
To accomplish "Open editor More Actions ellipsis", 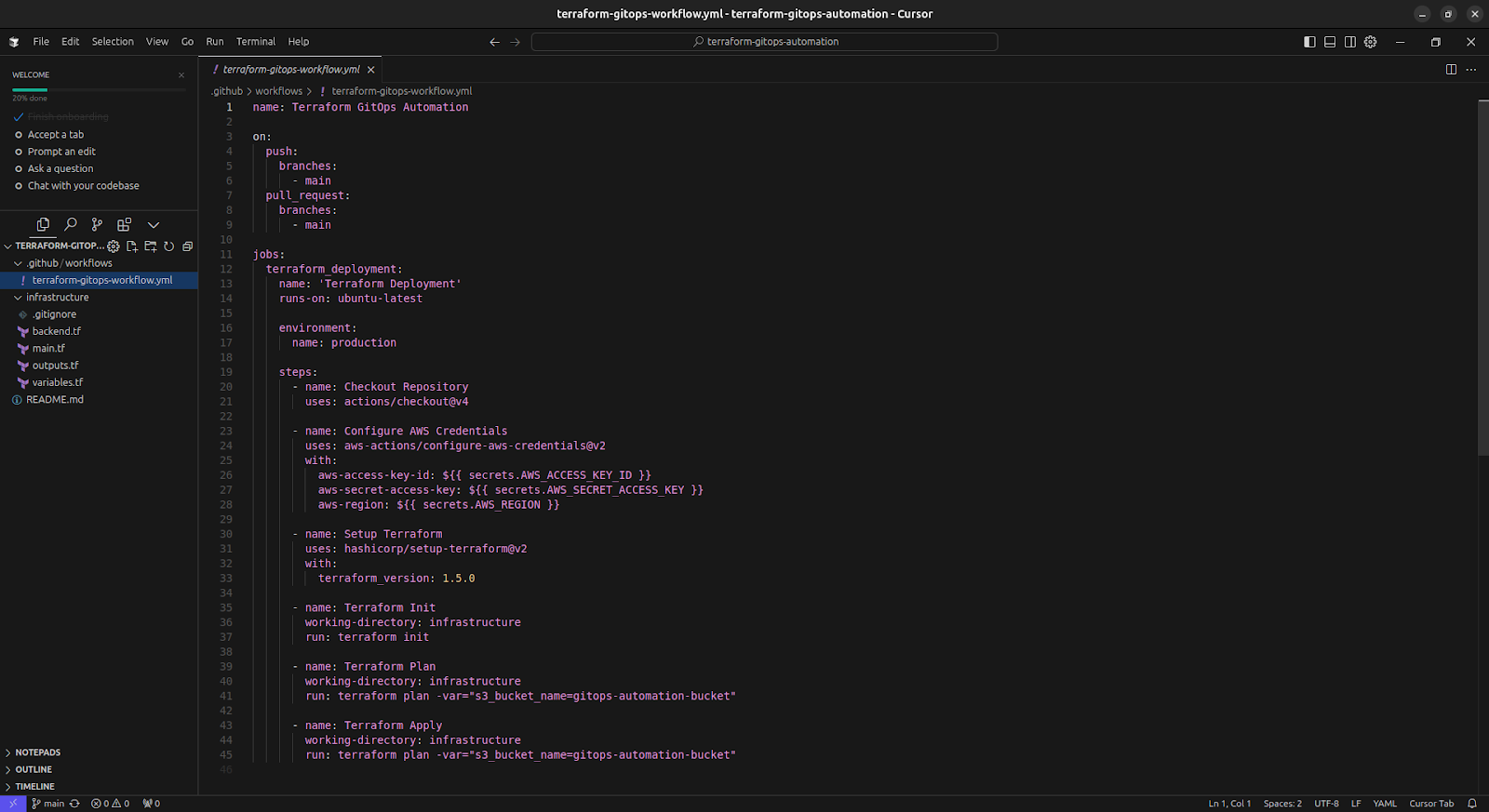I will (1471, 70).
